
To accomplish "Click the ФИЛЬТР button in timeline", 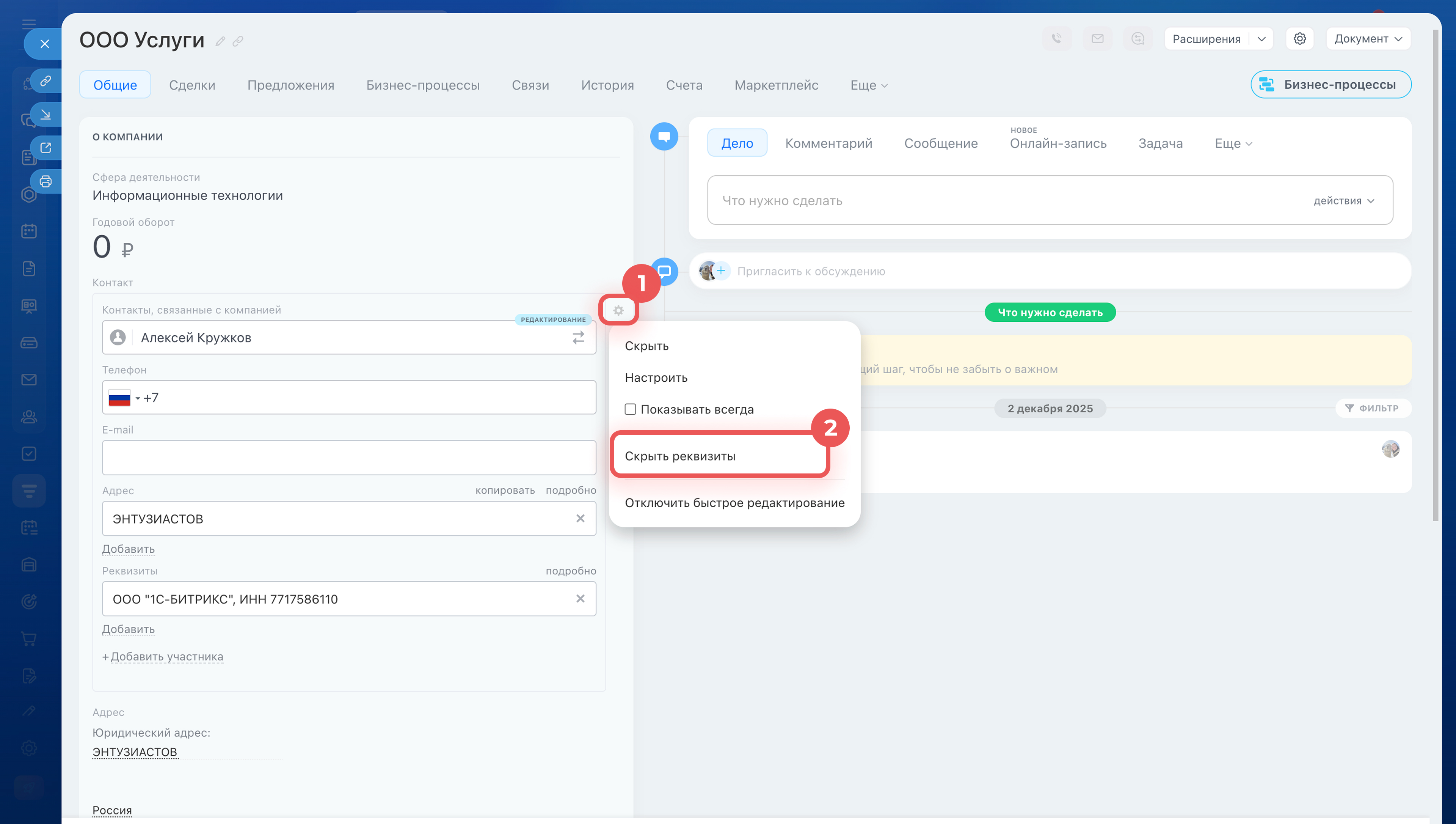I will [1373, 408].
